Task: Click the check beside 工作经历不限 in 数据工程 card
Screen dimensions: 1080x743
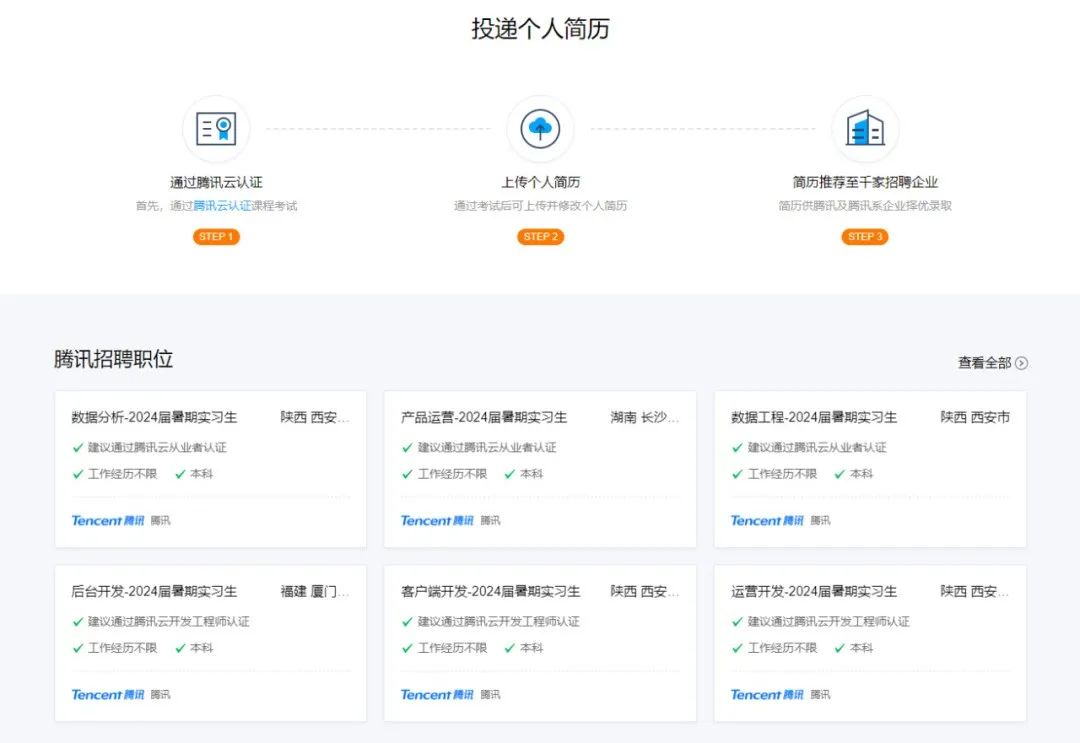Action: coord(738,474)
